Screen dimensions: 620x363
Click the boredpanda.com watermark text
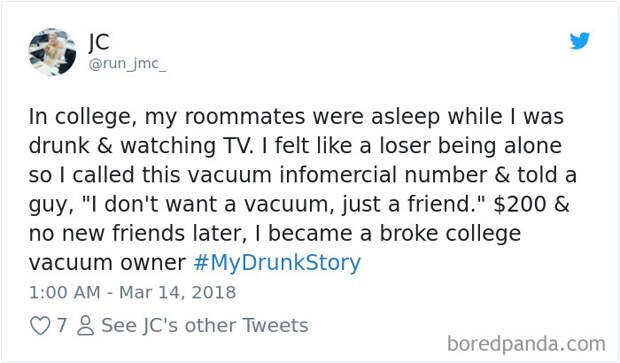tap(526, 344)
